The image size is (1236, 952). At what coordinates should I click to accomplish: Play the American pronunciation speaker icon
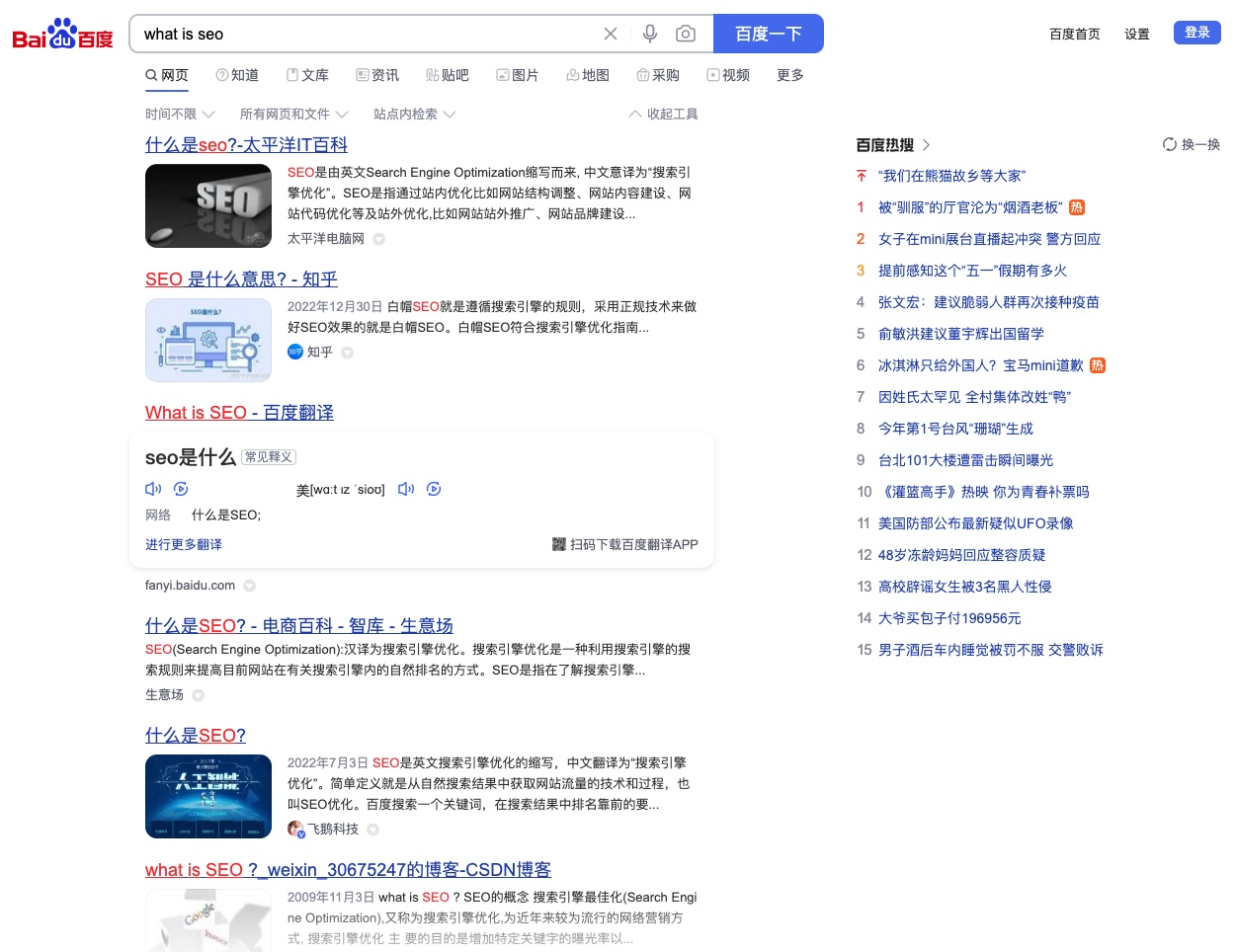point(406,489)
